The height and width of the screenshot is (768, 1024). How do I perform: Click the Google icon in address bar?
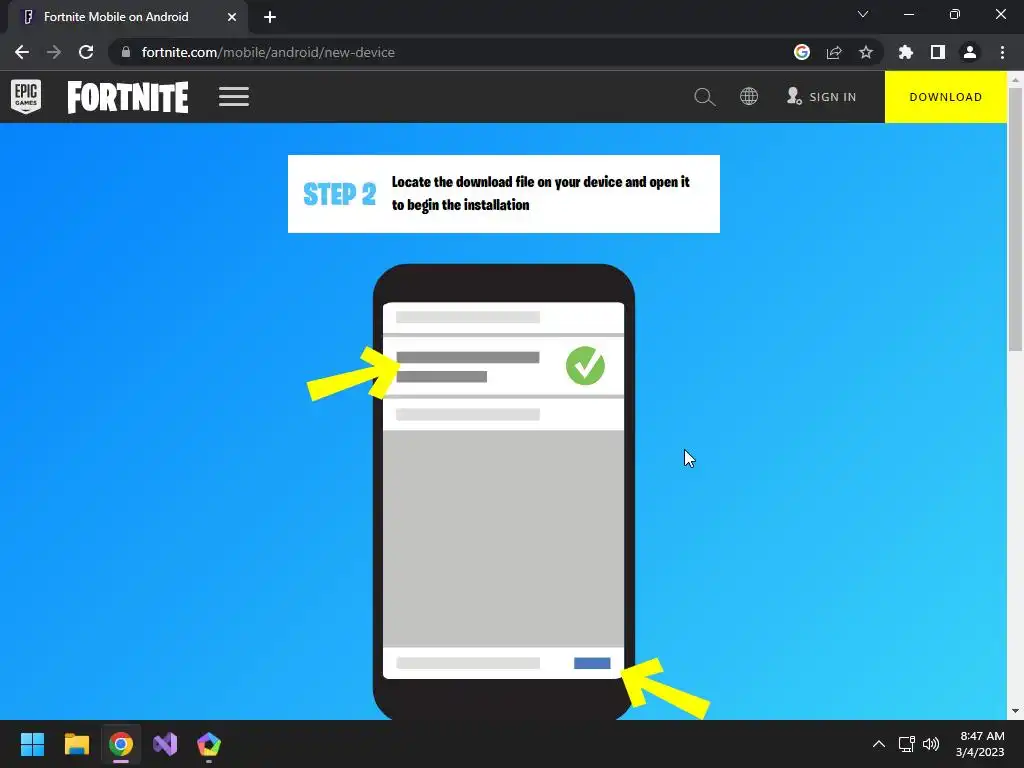tap(802, 52)
